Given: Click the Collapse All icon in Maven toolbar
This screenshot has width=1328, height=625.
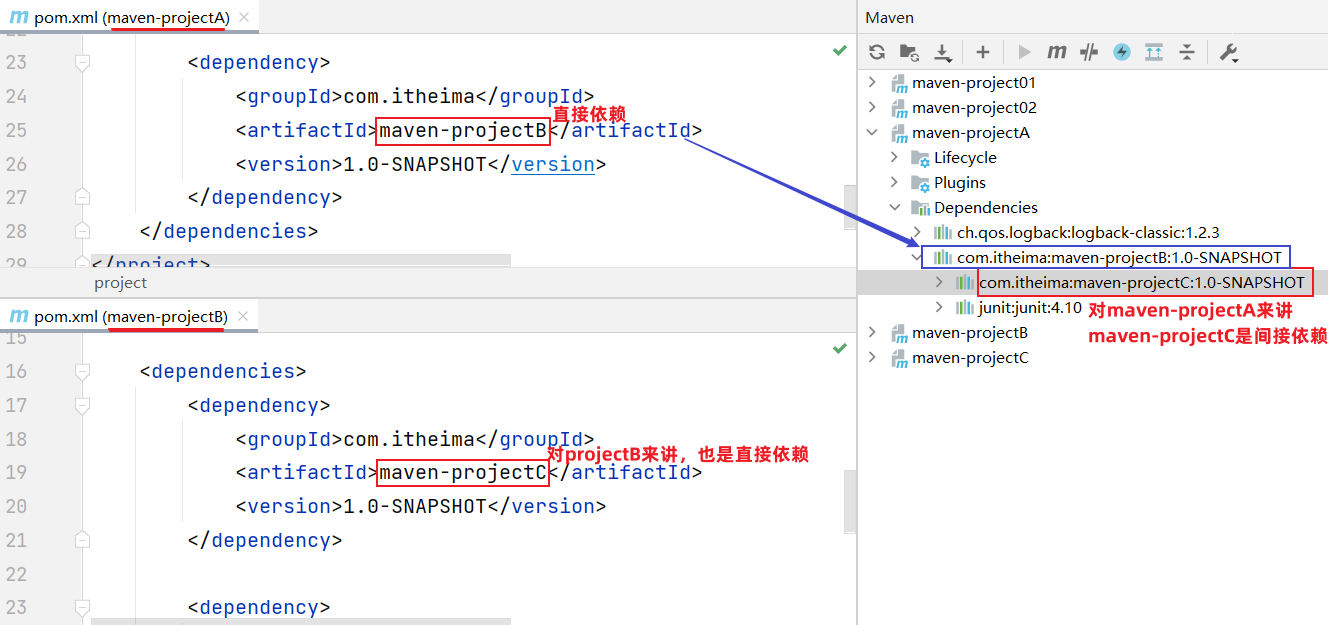Looking at the screenshot, I should [1187, 52].
